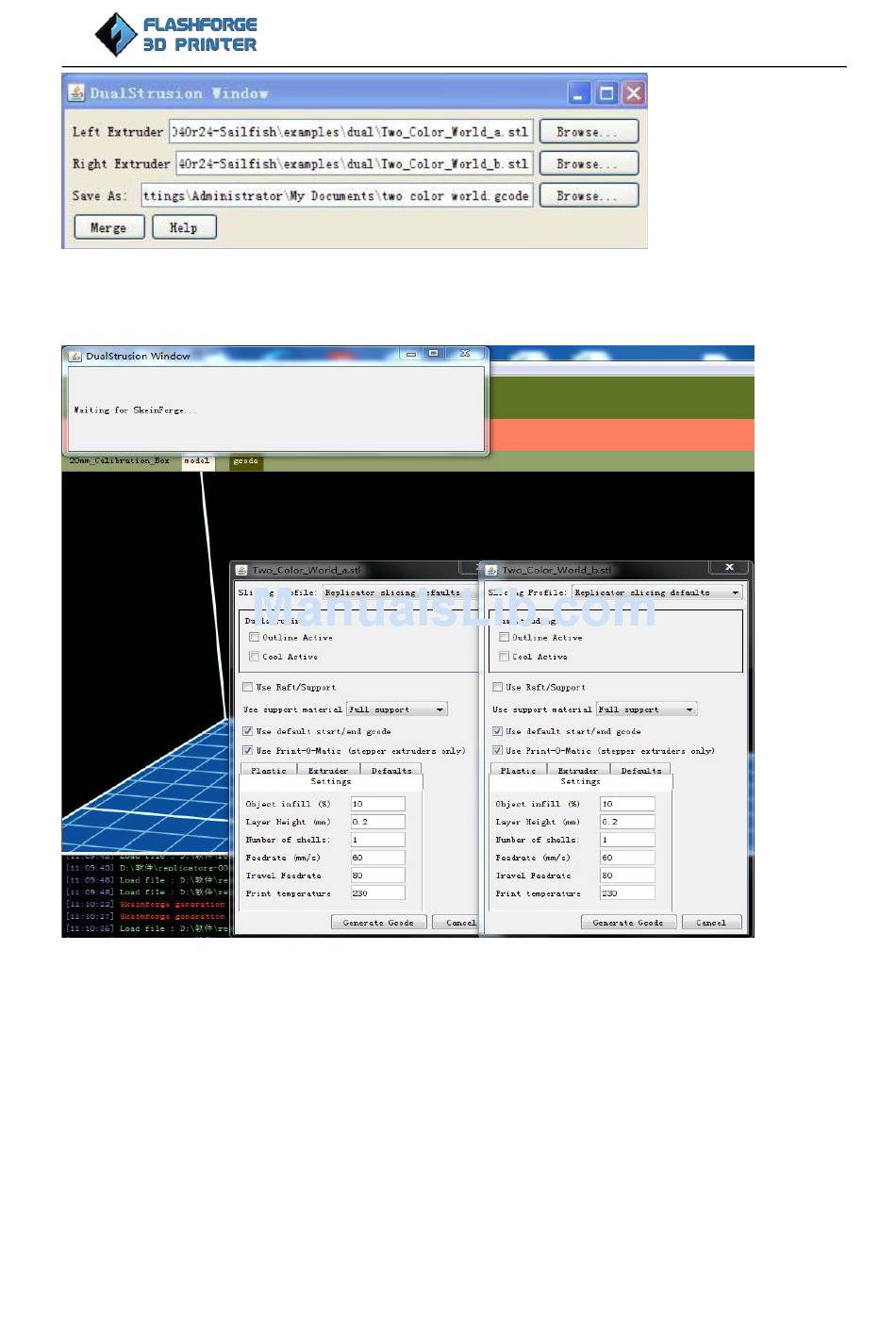Select Extruder tab in Two_Color_World_a.stl dialog
This screenshot has width=896, height=1318.
328,770
